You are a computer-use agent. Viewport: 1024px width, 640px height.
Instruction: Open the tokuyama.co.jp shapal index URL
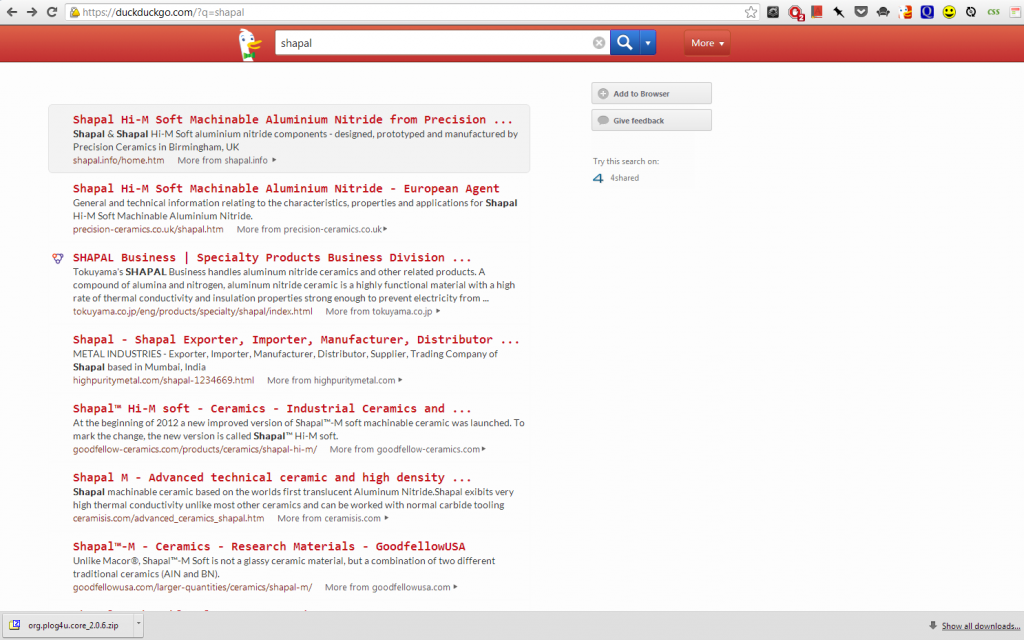click(x=193, y=312)
